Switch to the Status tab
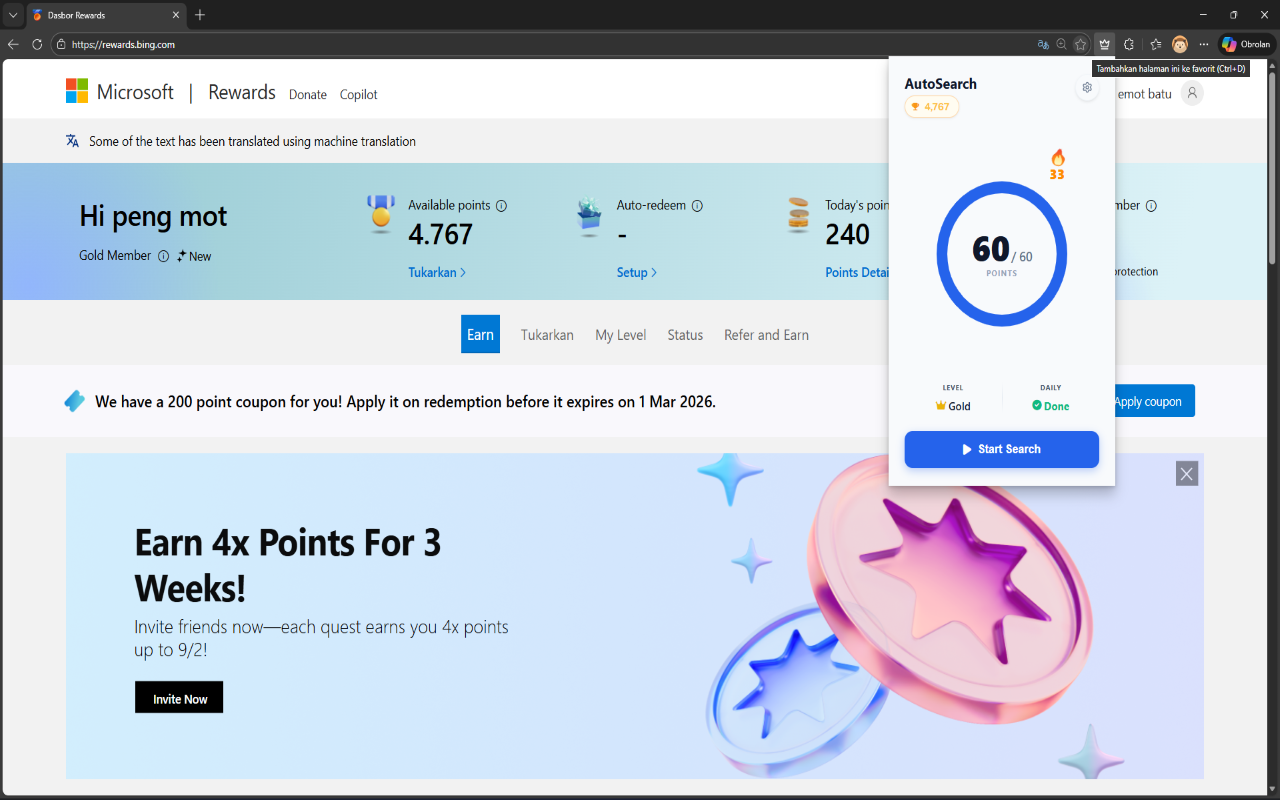The image size is (1280, 800). point(685,335)
